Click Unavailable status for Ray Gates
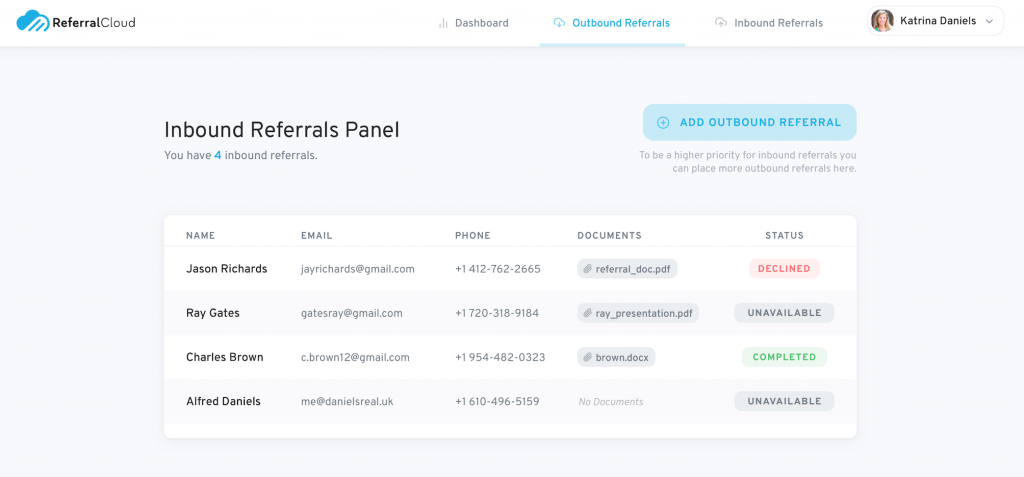 coord(784,313)
